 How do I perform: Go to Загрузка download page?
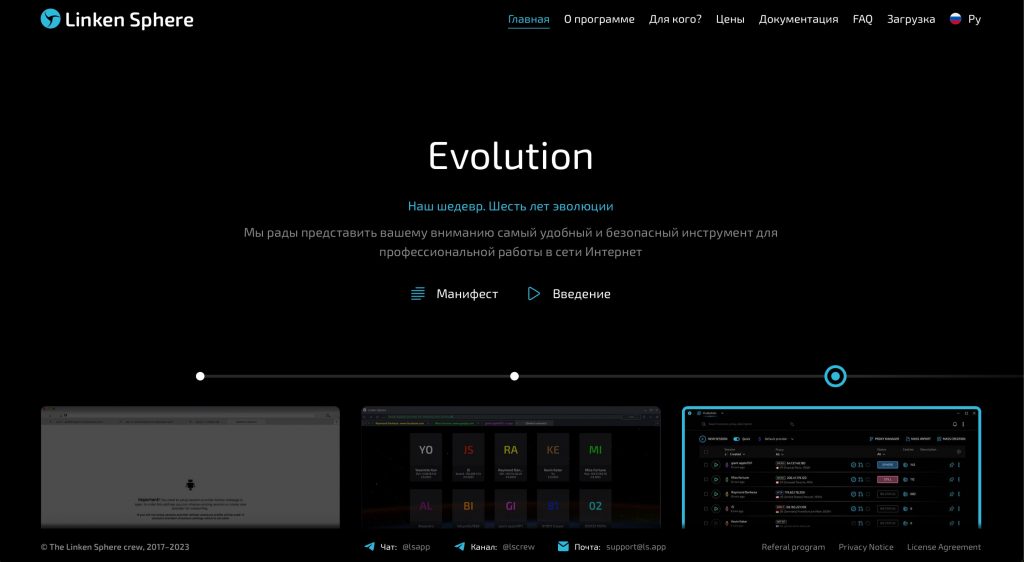(x=910, y=20)
